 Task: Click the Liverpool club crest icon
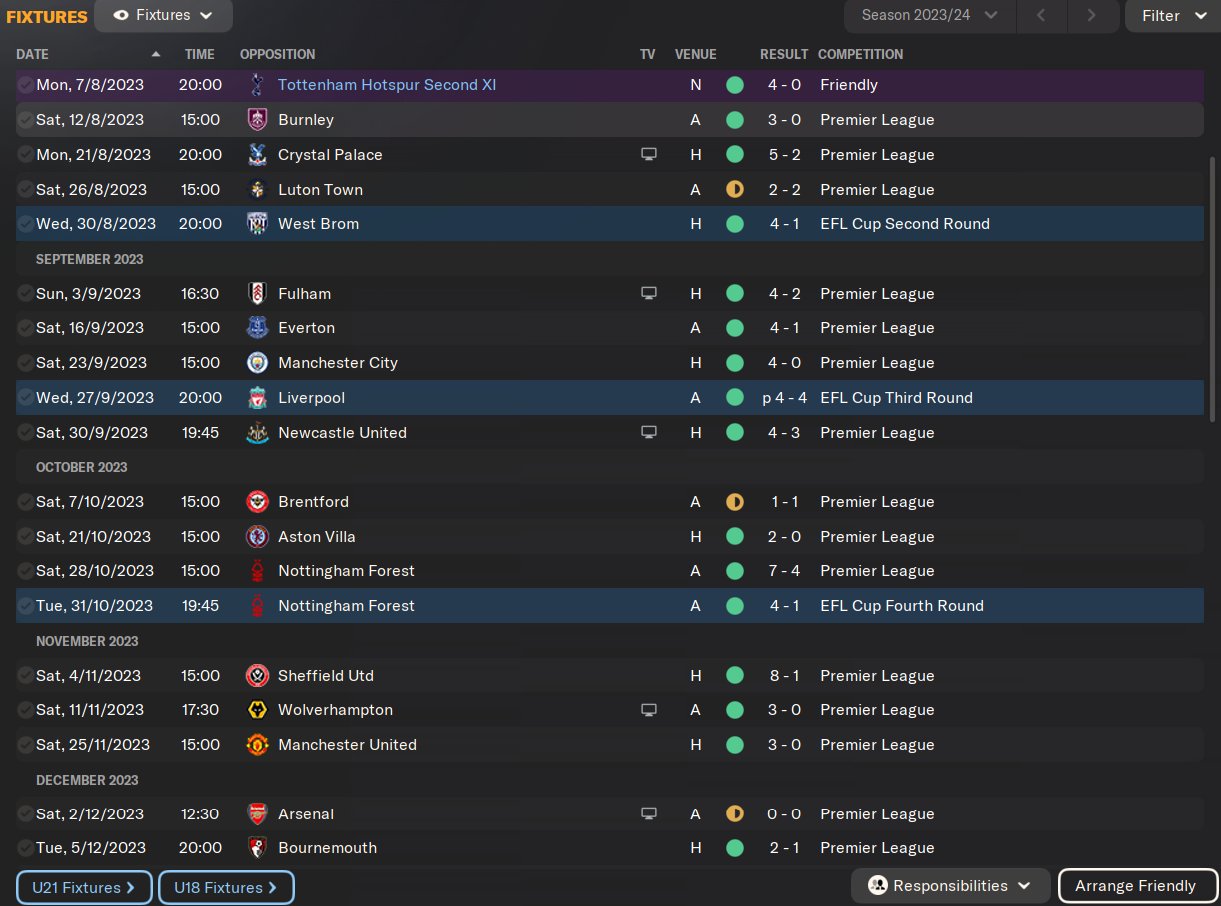click(x=257, y=398)
